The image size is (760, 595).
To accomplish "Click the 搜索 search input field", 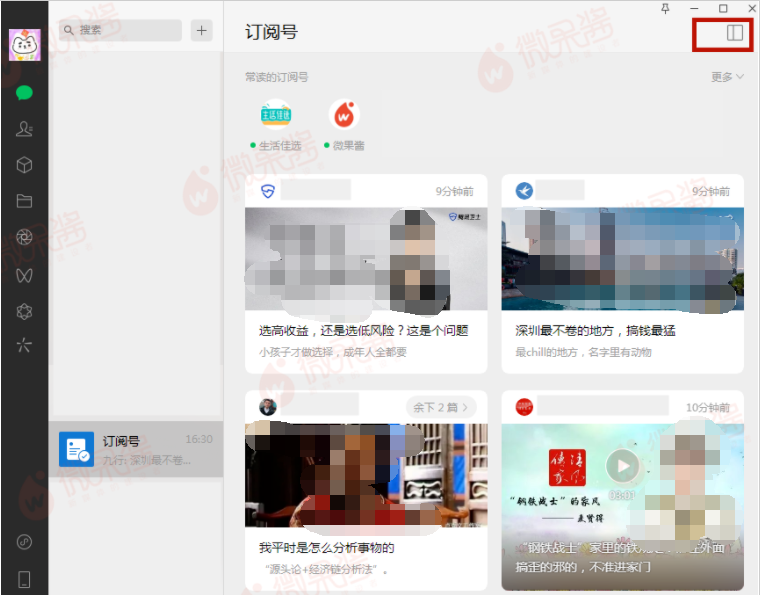I will (120, 30).
